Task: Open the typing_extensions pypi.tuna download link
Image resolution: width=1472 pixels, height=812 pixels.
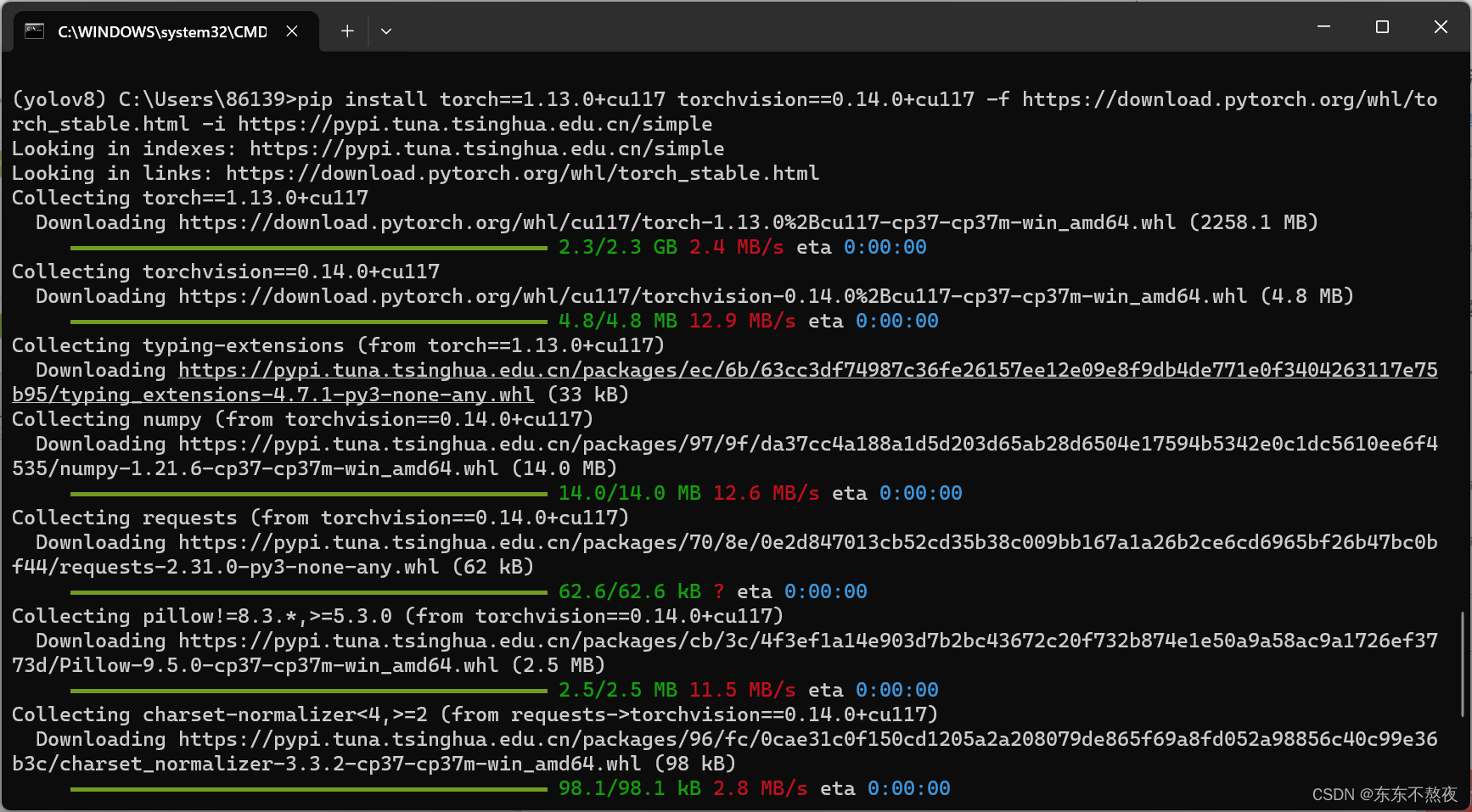Action: click(x=725, y=383)
